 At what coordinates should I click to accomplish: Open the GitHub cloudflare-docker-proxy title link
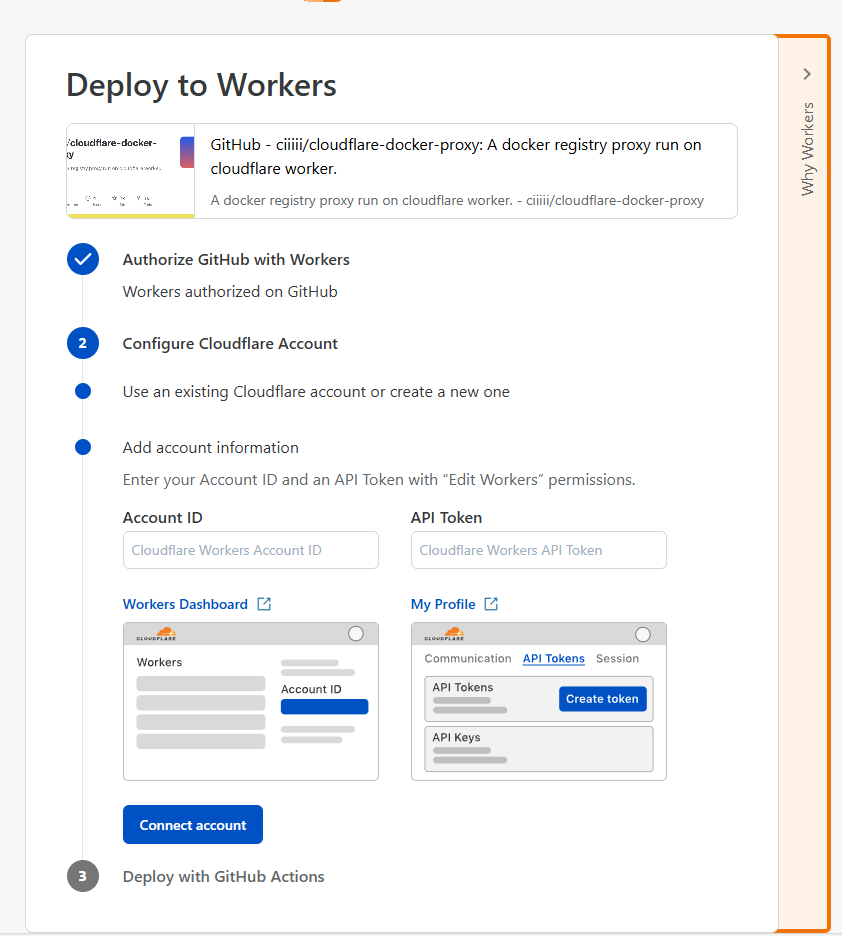point(455,156)
